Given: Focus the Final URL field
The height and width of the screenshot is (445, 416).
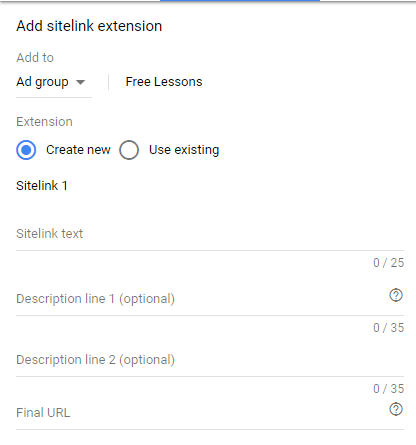Looking at the screenshot, I should [x=200, y=413].
